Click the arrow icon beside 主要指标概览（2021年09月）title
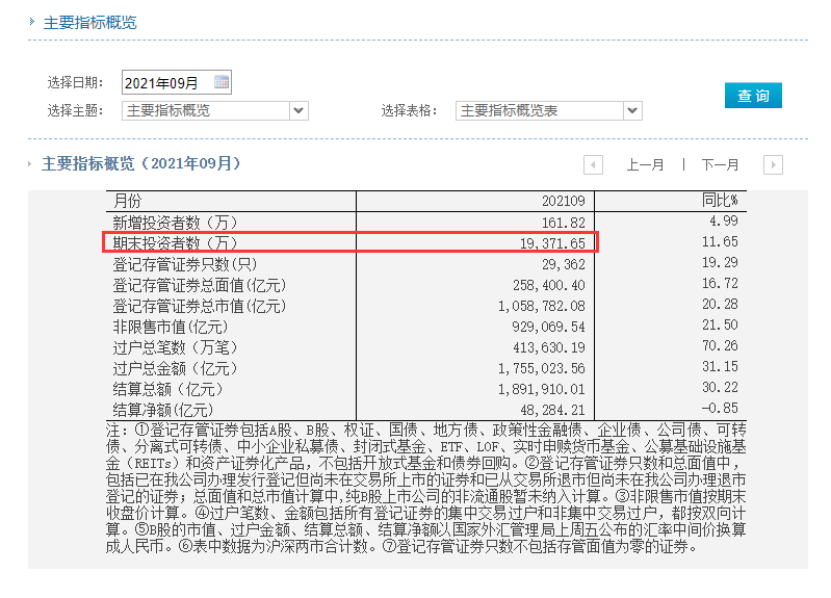This screenshot has width=831, height=598. (33, 164)
